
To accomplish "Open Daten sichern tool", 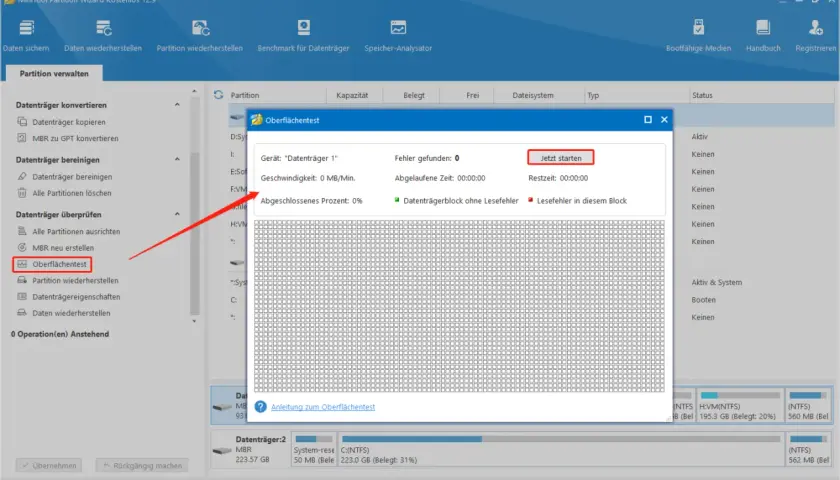I will [x=26, y=35].
